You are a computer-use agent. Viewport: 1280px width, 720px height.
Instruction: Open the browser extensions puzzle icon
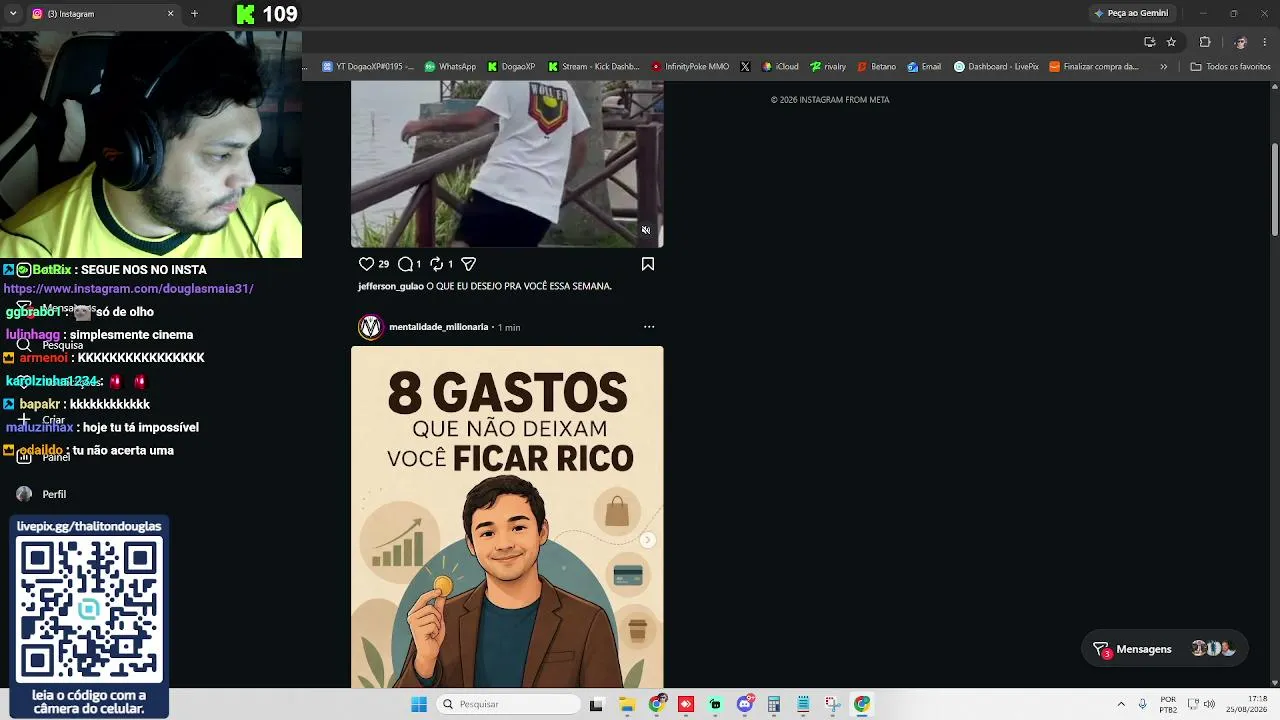[1205, 42]
